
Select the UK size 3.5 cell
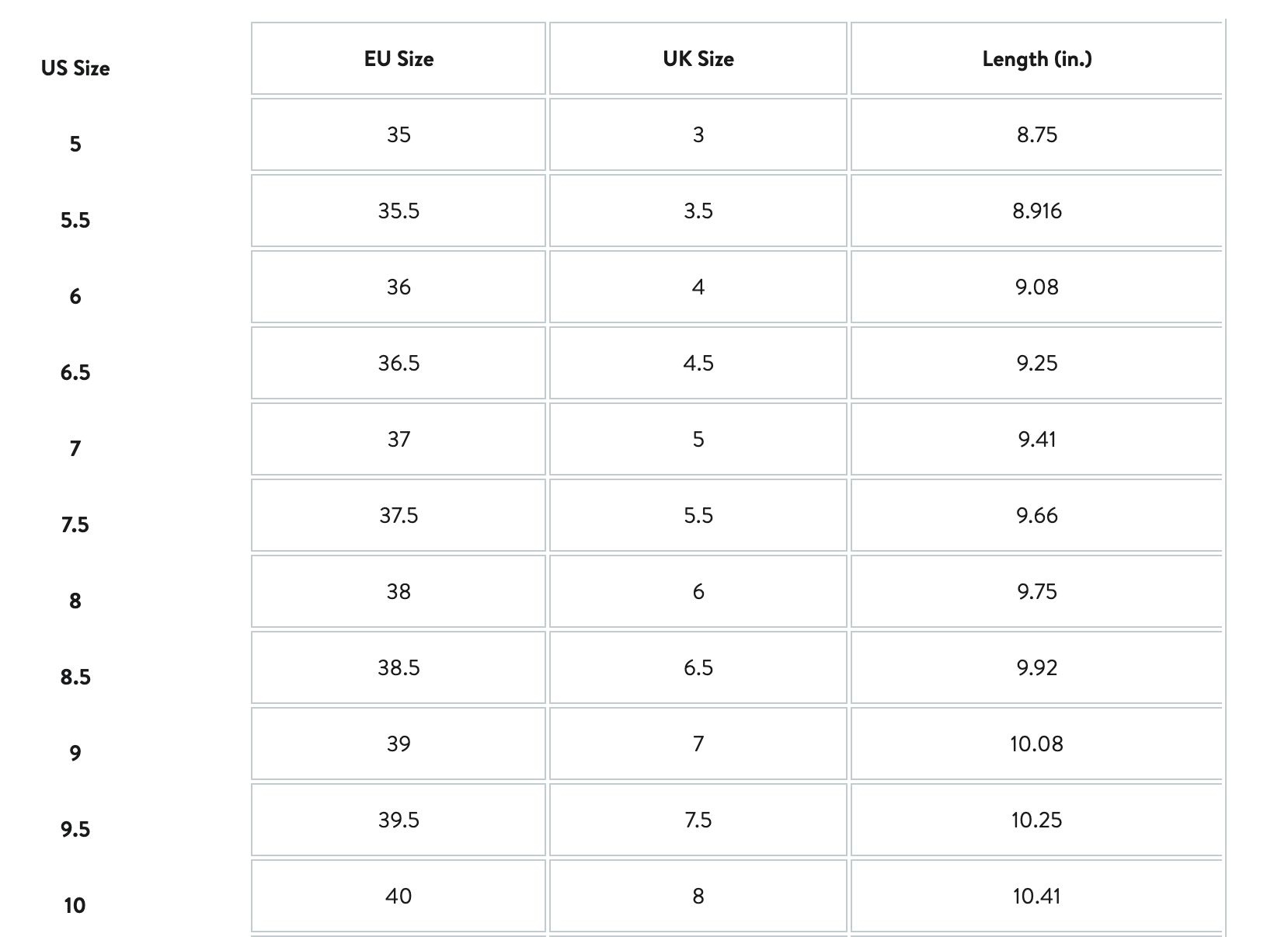pyautogui.click(x=698, y=211)
